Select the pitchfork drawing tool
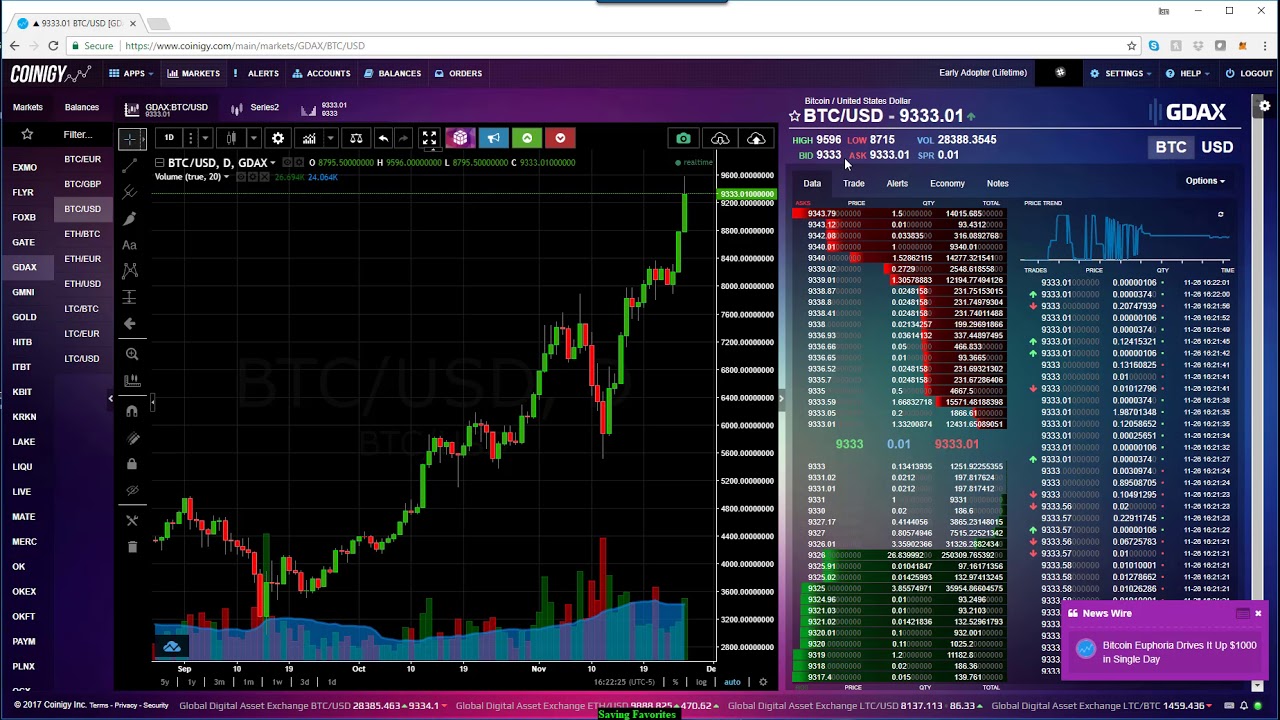Screen dimensions: 1280x720 coord(131,192)
